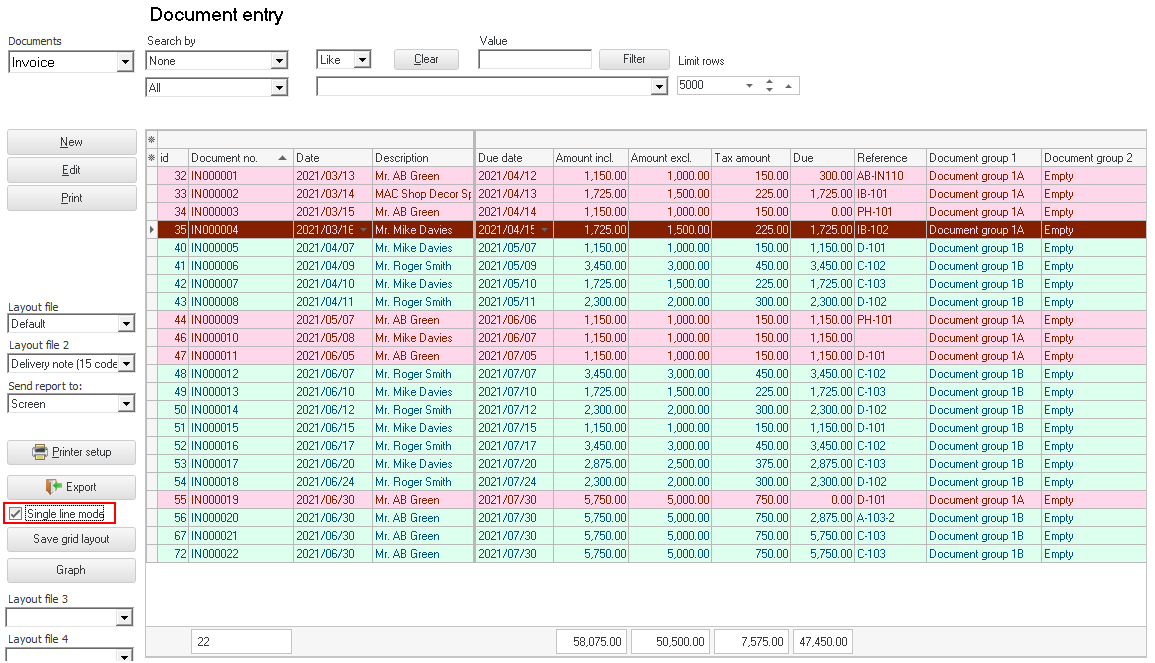
Task: Click the selected-row pointer for row 35
Action: [152, 230]
